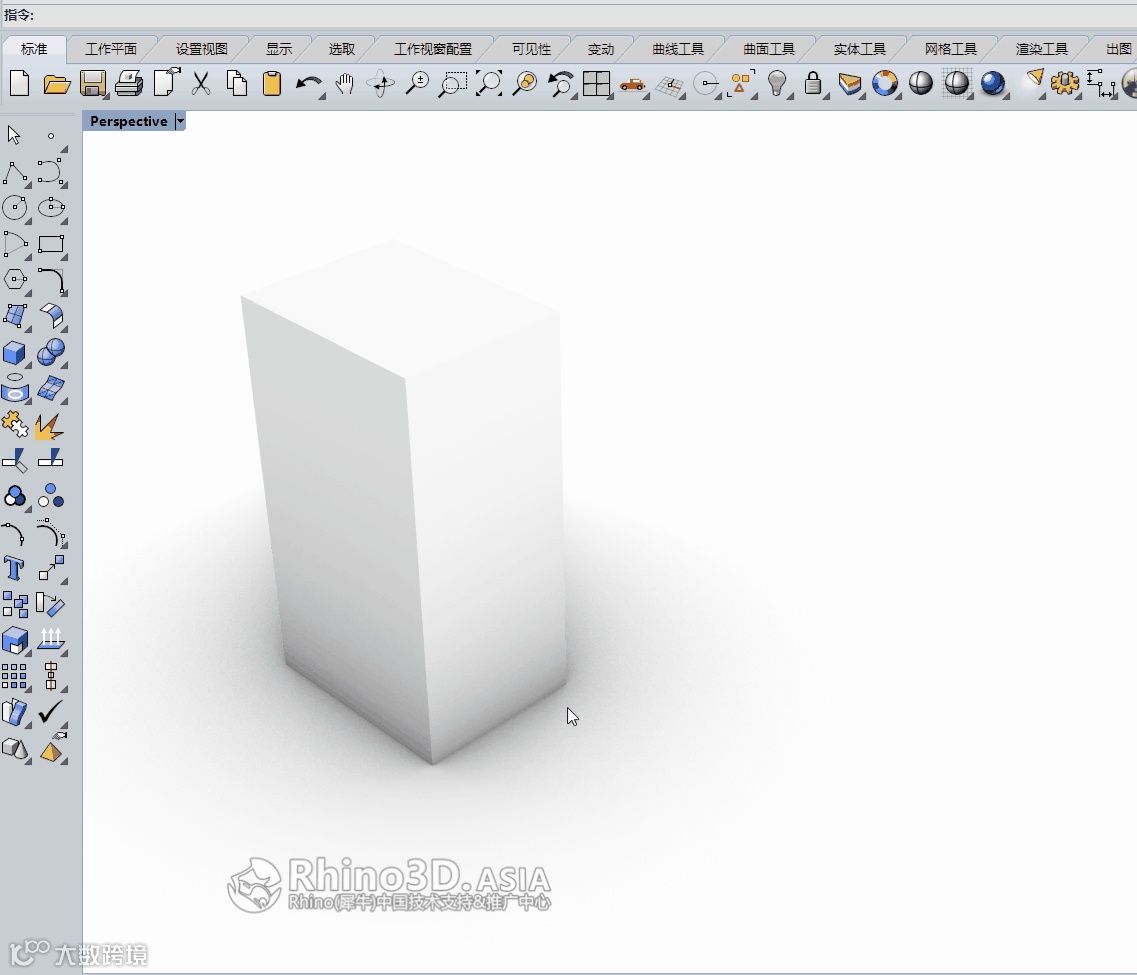Switch to the 设置视图 tab
This screenshot has width=1137, height=975.
pos(202,49)
